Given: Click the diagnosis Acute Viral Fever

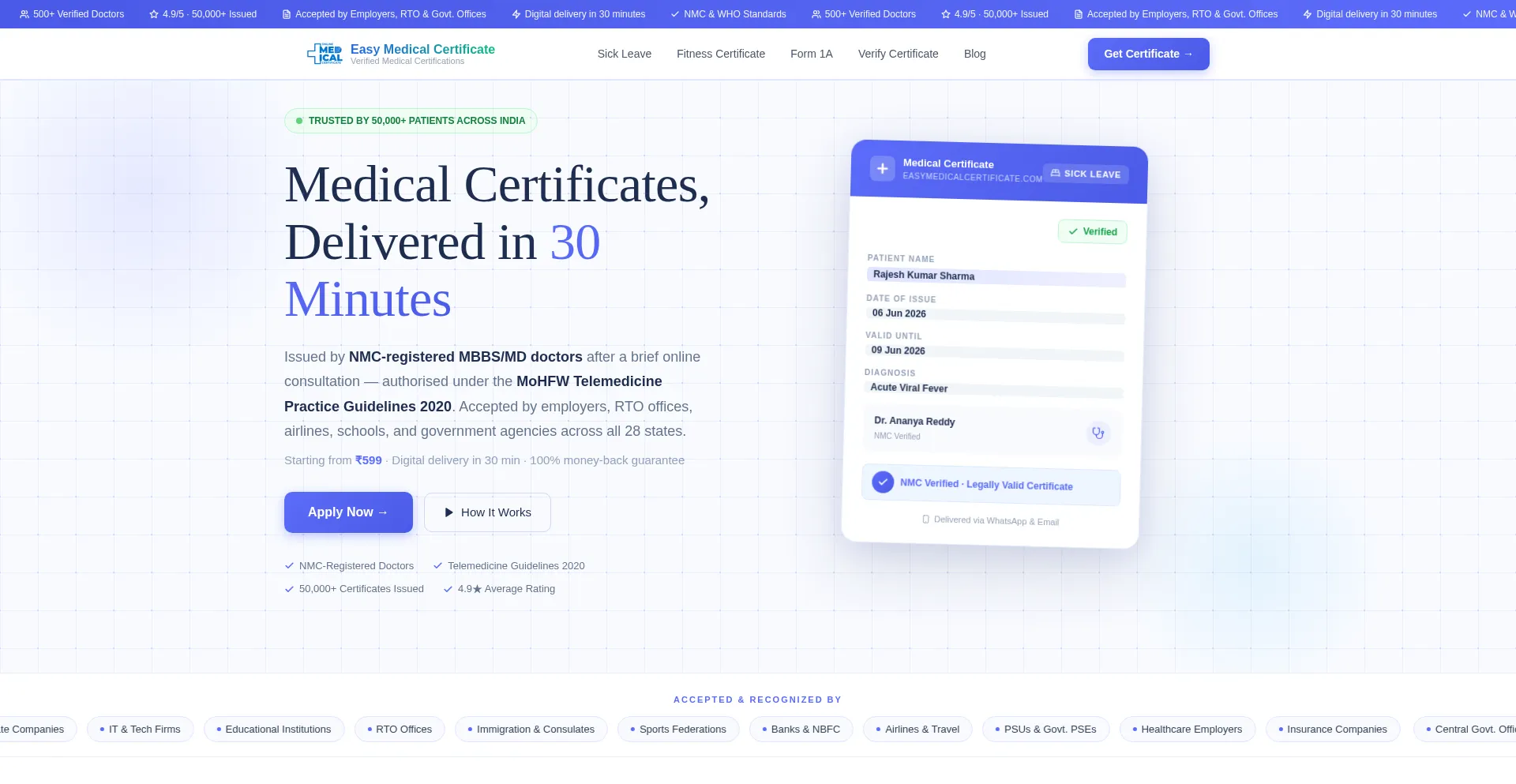Looking at the screenshot, I should tap(909, 388).
